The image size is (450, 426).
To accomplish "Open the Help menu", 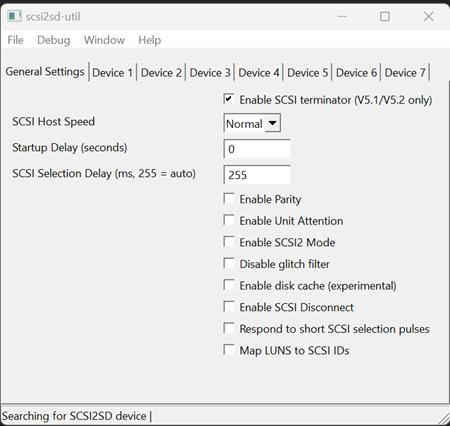I will [x=150, y=40].
